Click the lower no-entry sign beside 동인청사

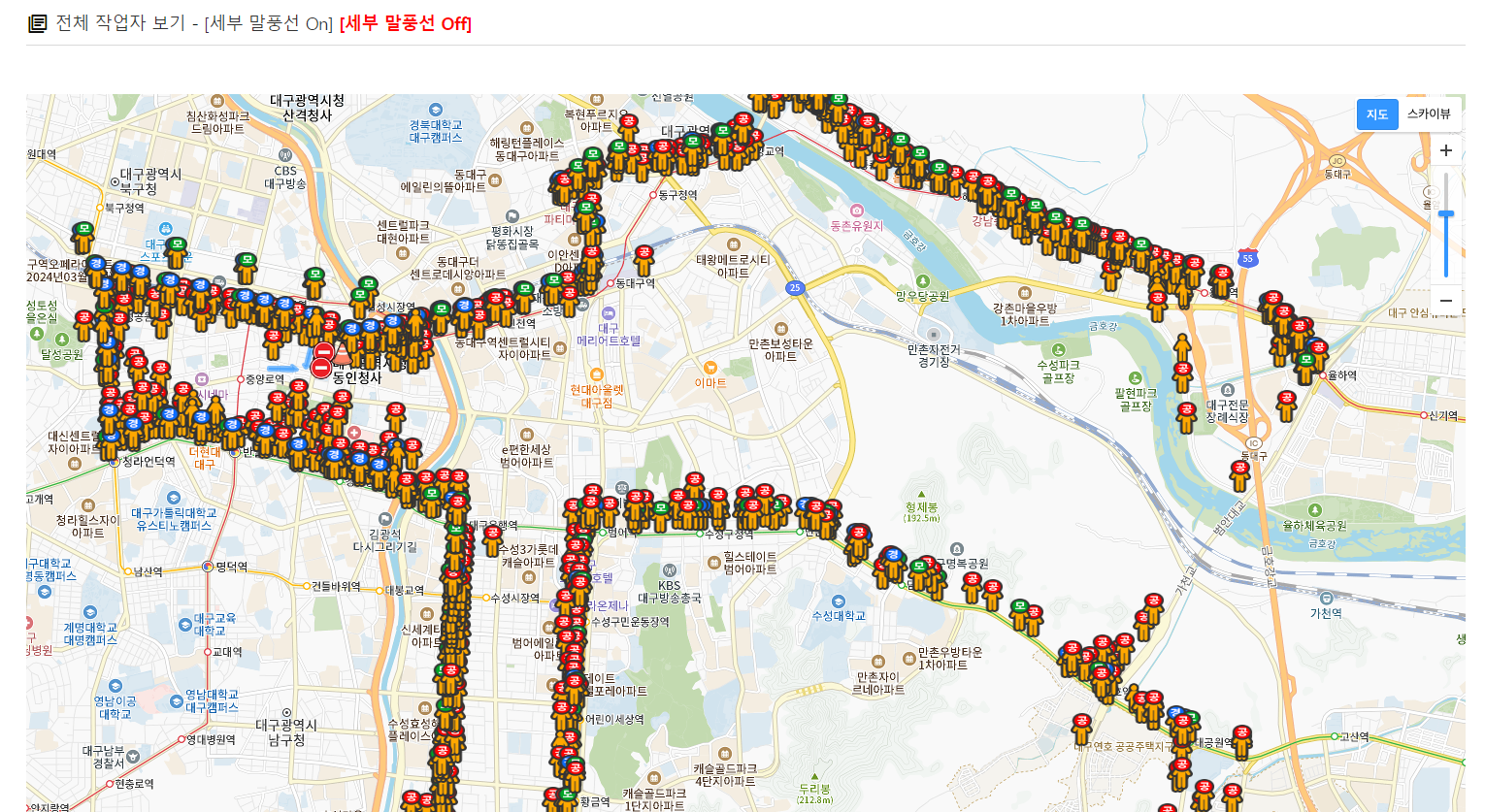pyautogui.click(x=320, y=368)
